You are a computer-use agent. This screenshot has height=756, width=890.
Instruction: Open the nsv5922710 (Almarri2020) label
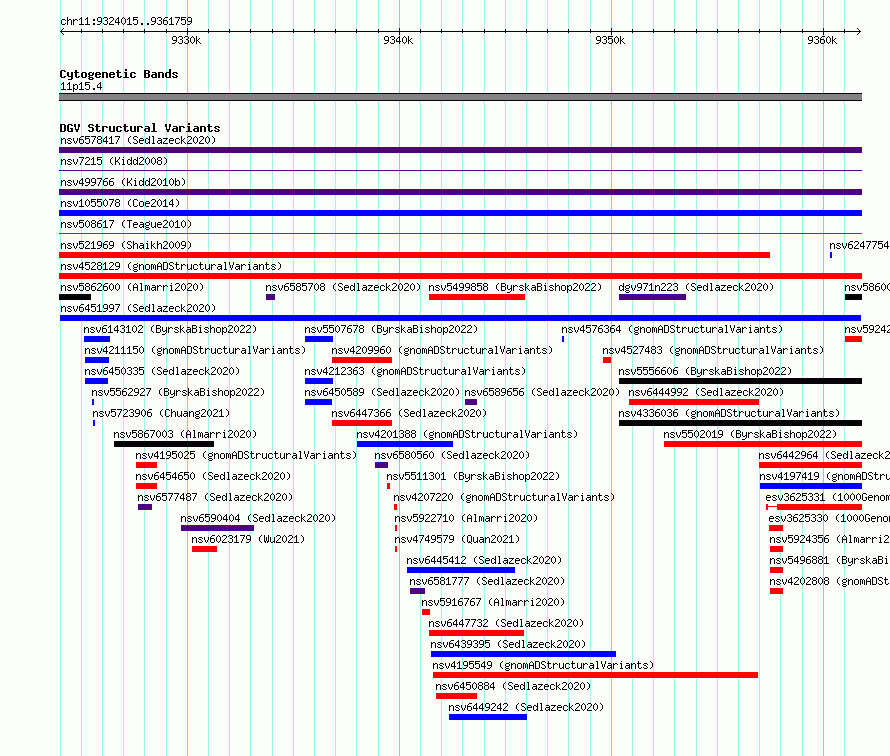point(466,518)
